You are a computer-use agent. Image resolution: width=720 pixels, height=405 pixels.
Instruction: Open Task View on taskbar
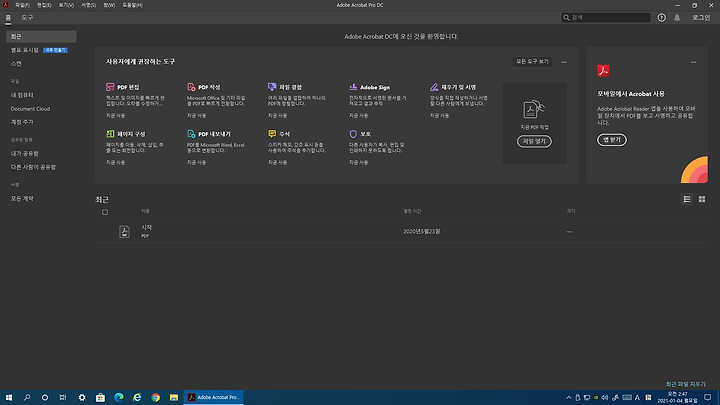pyautogui.click(x=63, y=398)
